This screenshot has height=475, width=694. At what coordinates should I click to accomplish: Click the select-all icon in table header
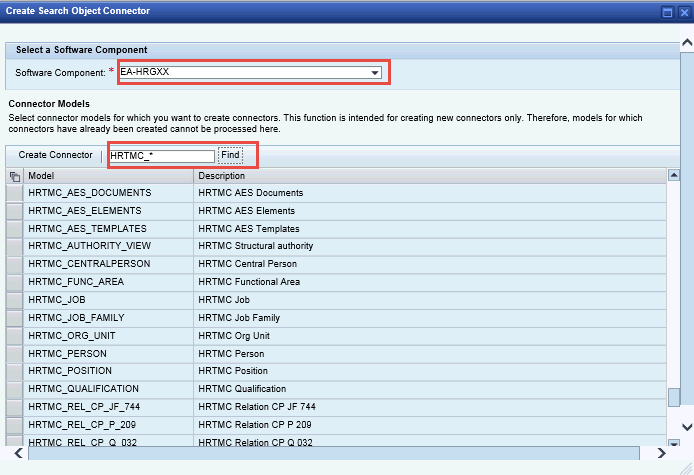point(15,176)
